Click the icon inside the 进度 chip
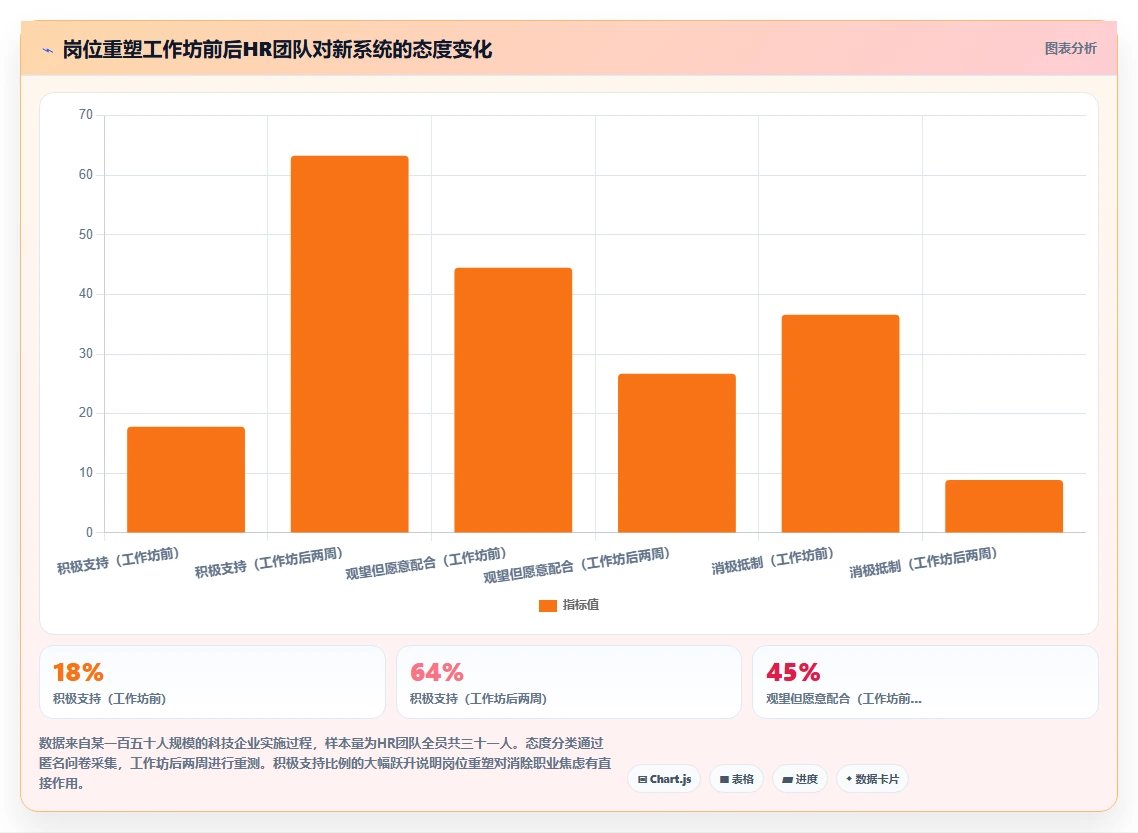 (x=787, y=779)
